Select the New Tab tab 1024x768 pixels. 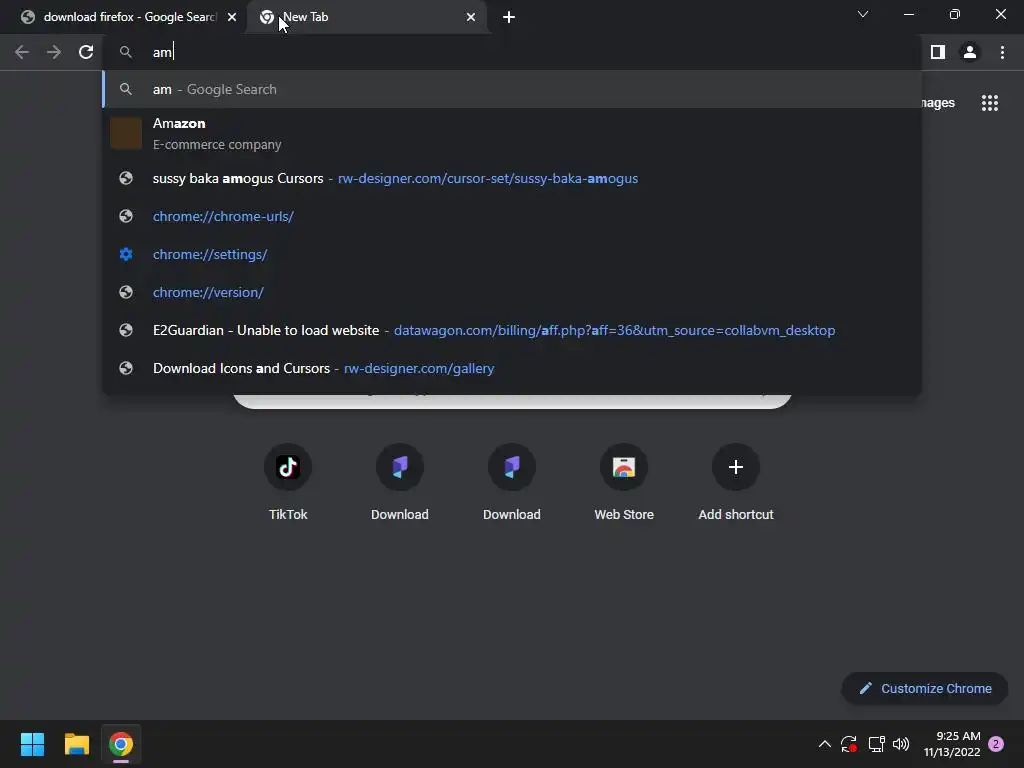click(368, 17)
